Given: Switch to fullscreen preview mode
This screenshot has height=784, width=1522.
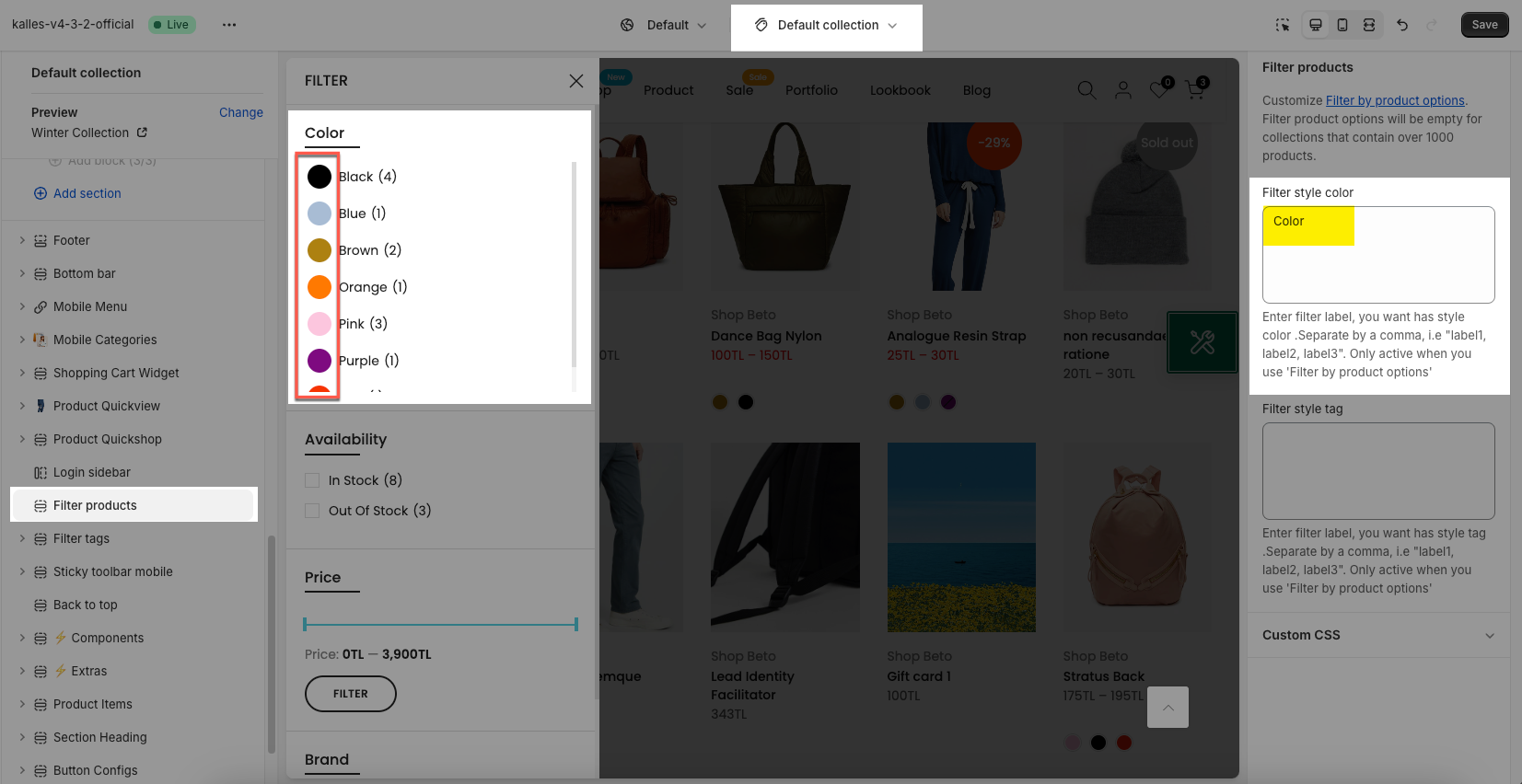Looking at the screenshot, I should (x=1369, y=25).
